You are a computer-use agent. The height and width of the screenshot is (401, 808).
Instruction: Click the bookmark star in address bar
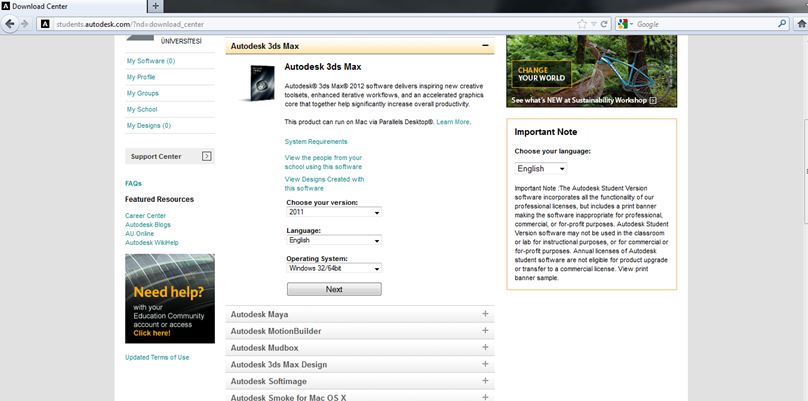582,24
